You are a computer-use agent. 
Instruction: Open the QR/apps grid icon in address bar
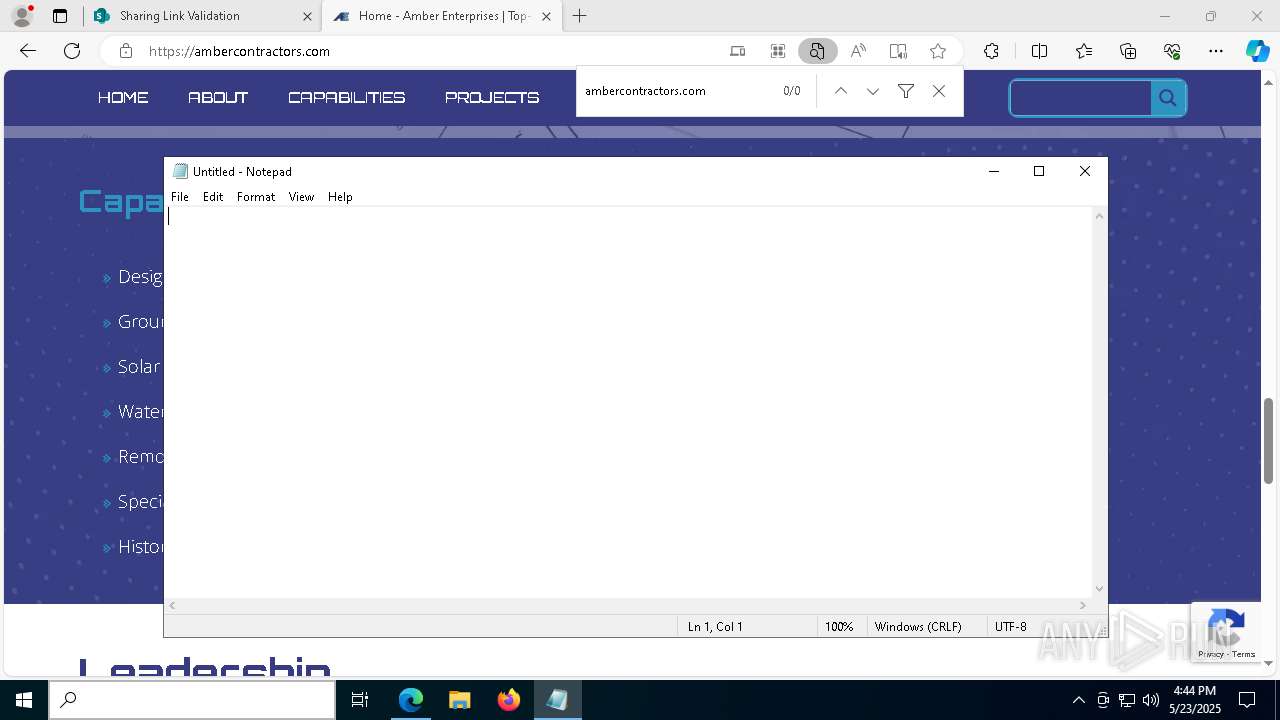click(777, 51)
